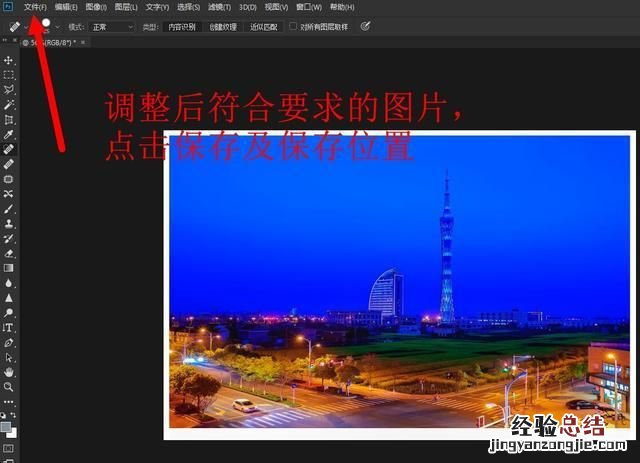
Task: Select the Hand tool
Action: click(x=9, y=371)
